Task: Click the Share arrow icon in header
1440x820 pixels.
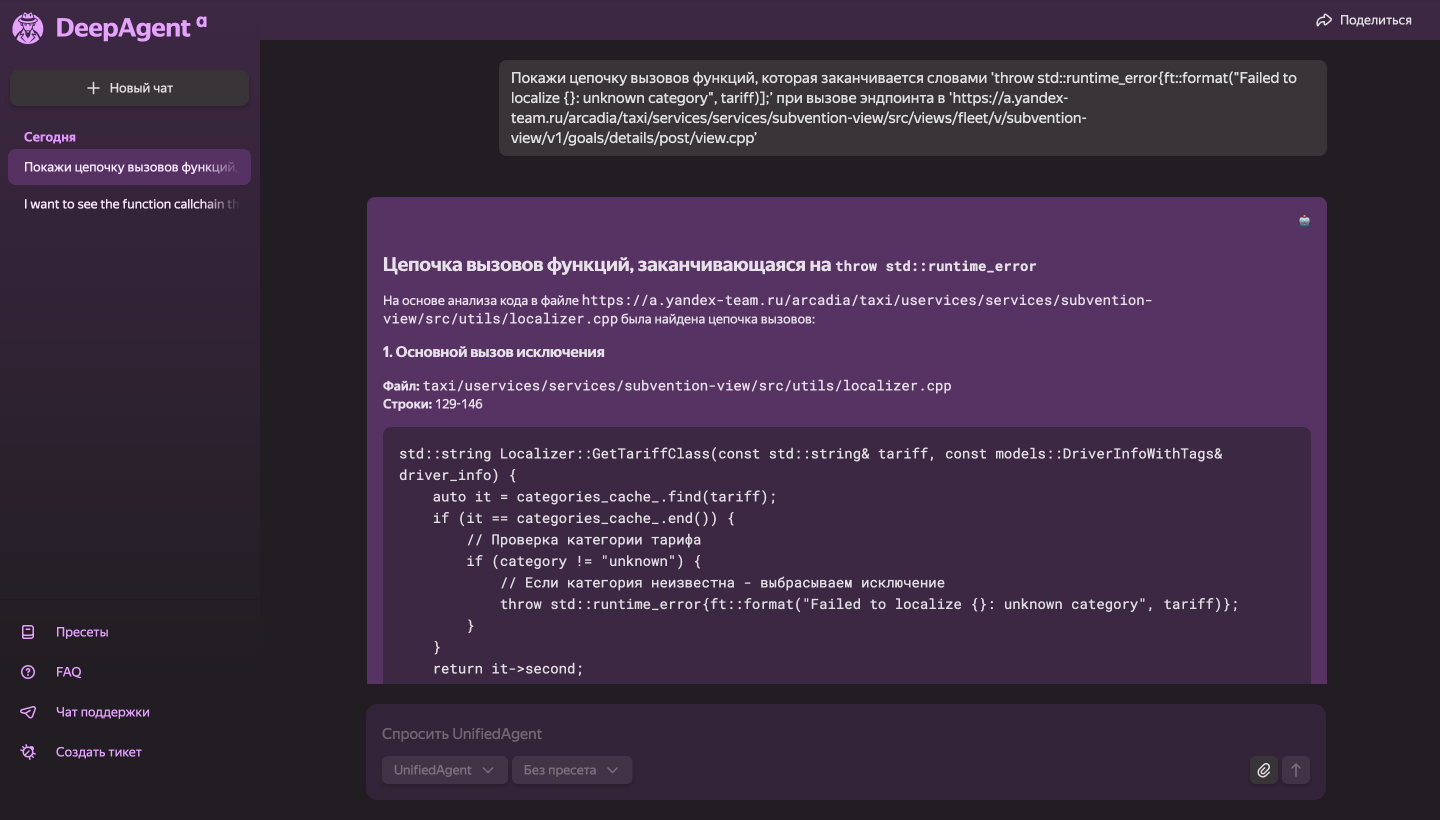Action: (1324, 20)
